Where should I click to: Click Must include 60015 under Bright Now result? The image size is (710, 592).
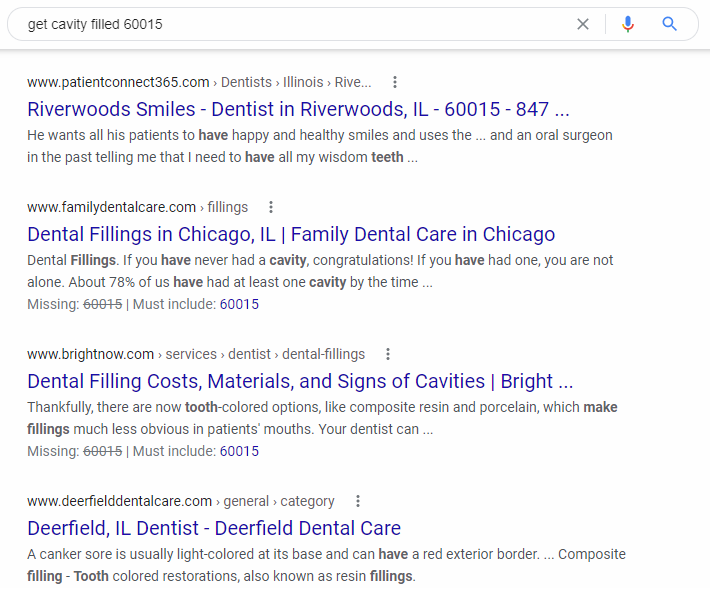239,451
